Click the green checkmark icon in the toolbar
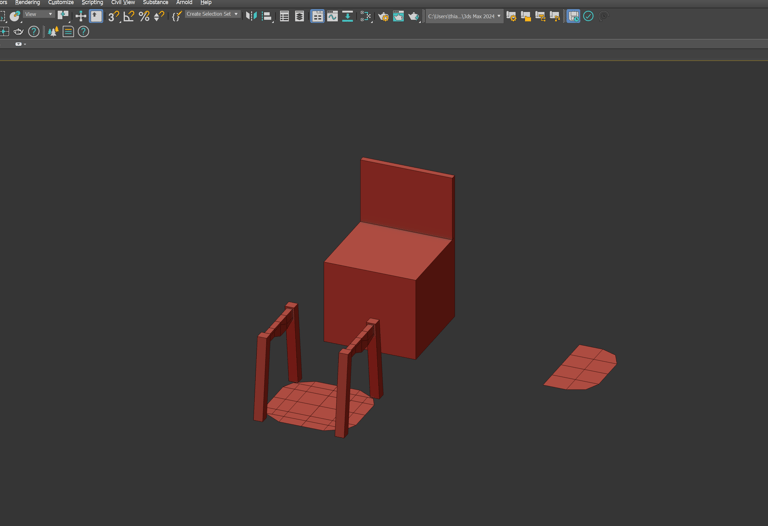 tap(588, 16)
